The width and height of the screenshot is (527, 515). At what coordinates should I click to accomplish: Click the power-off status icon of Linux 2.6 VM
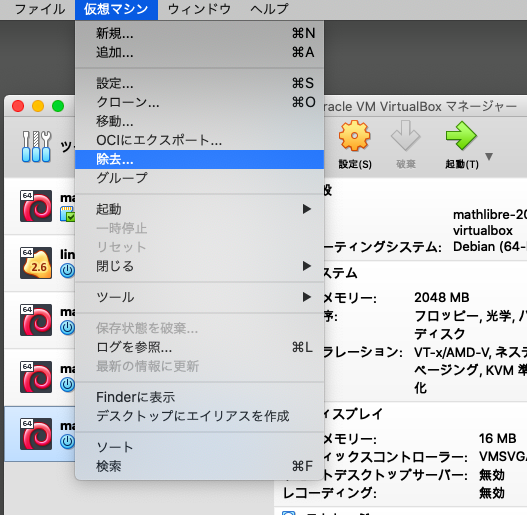coord(67,271)
